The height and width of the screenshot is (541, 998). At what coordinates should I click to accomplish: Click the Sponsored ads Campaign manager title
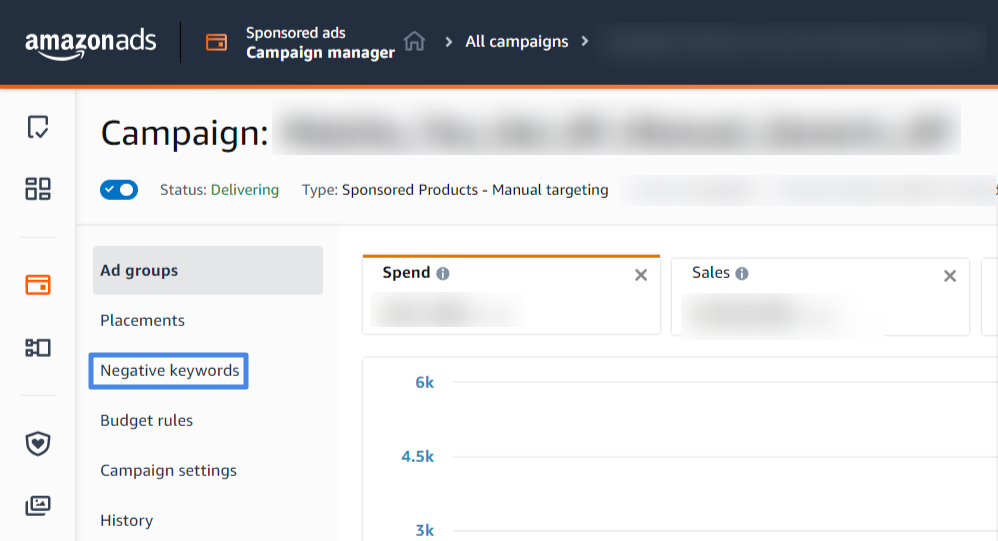pyautogui.click(x=320, y=43)
